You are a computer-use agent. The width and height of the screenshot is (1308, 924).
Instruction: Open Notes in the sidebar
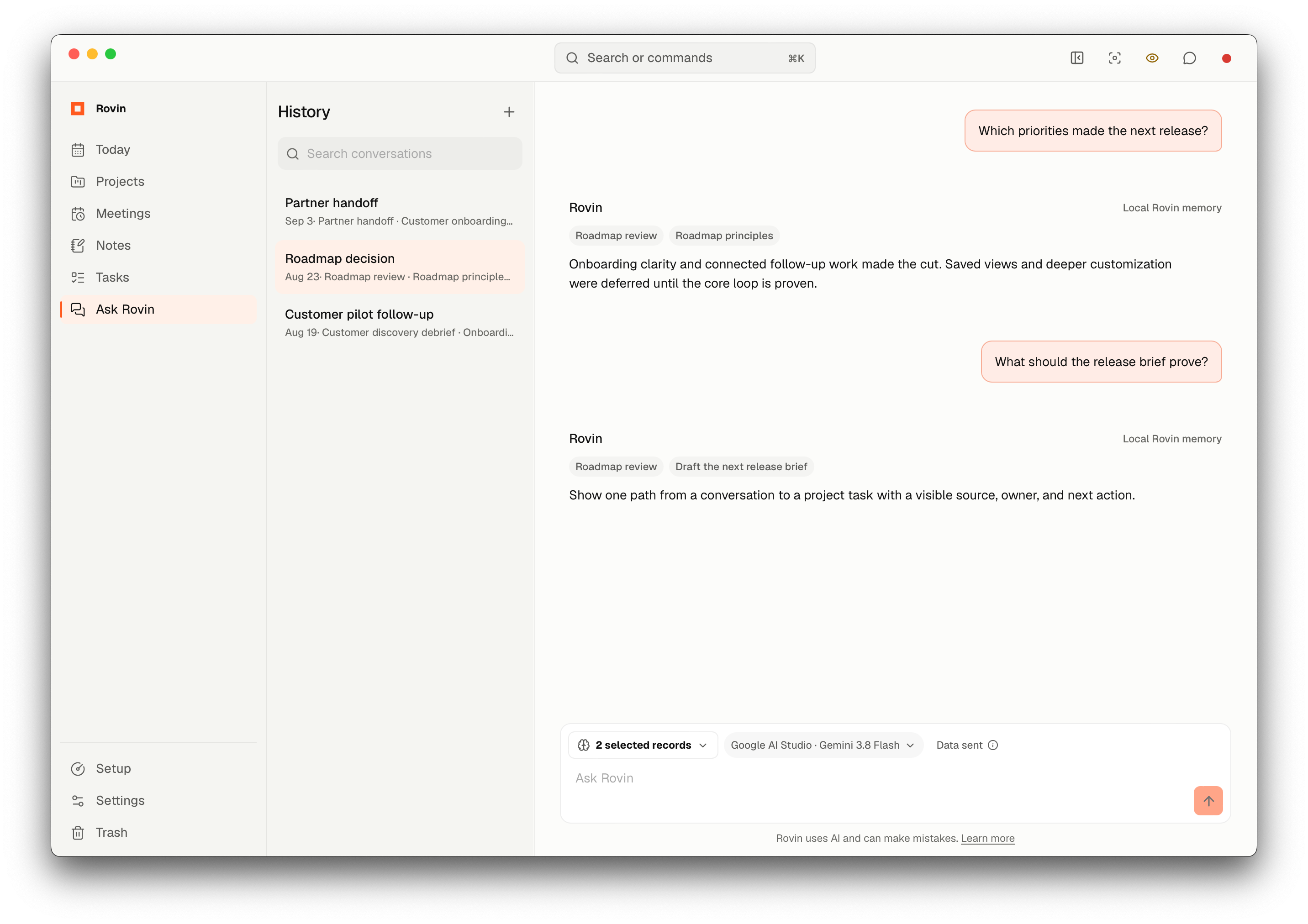point(158,245)
